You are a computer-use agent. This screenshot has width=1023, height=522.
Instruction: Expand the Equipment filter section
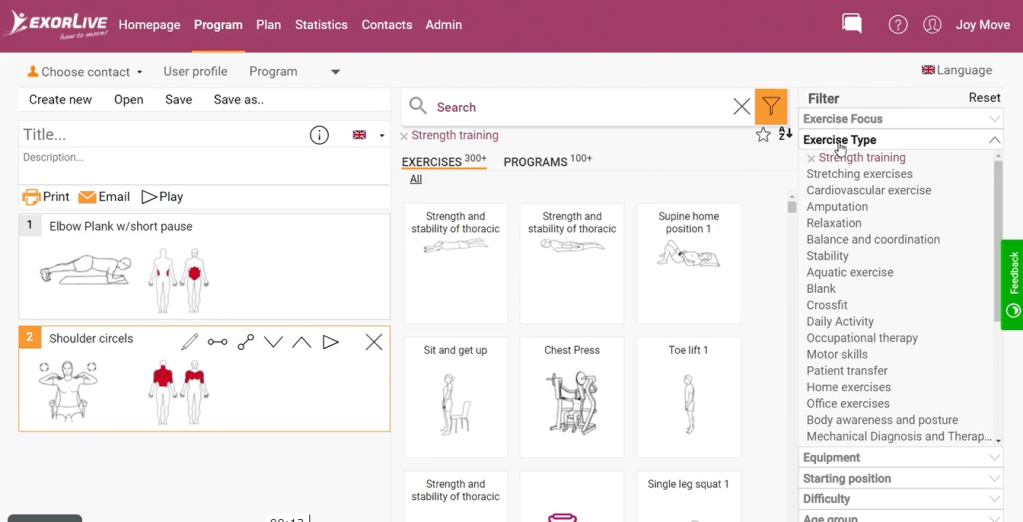click(x=900, y=457)
